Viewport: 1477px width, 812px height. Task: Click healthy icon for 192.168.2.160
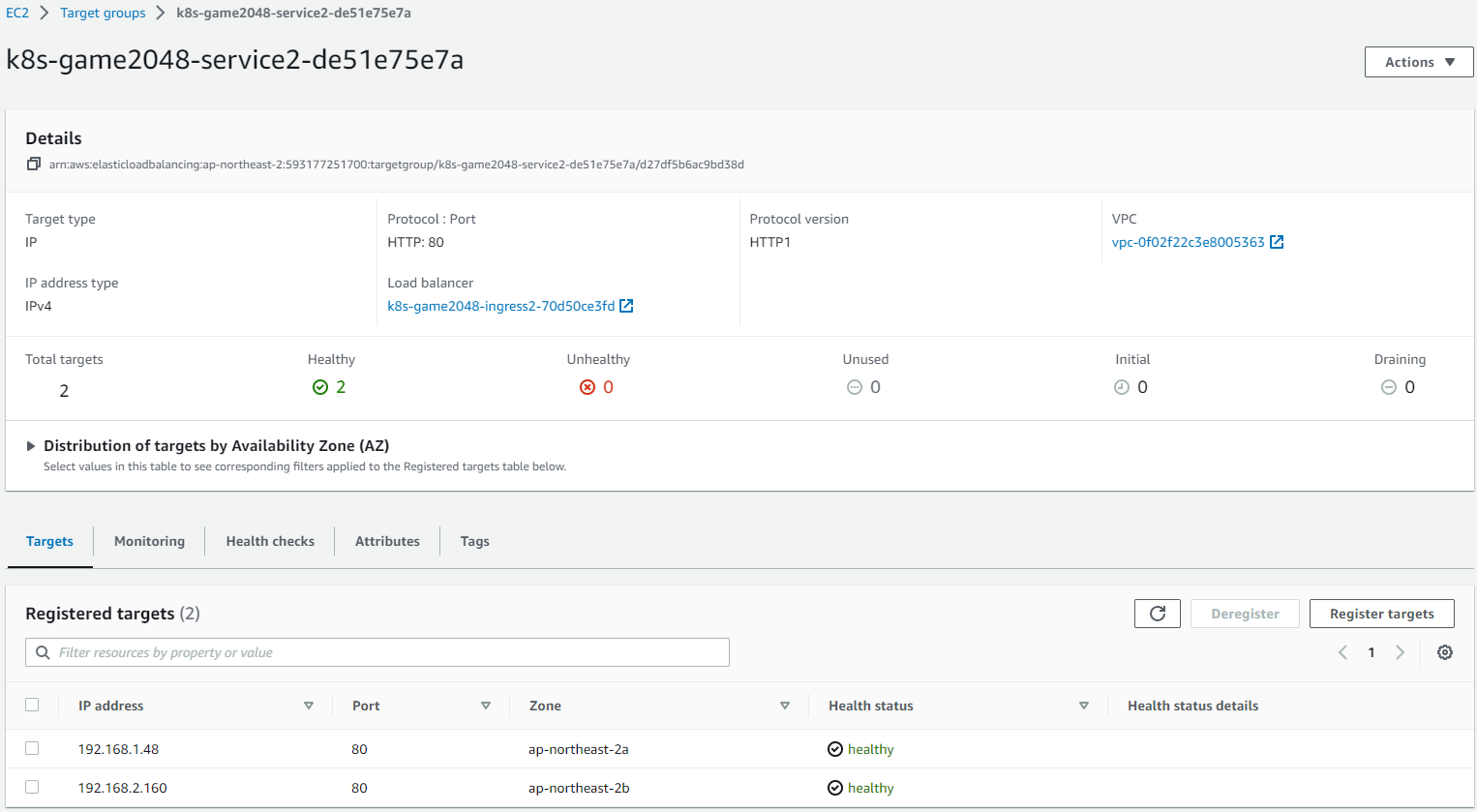pos(835,788)
